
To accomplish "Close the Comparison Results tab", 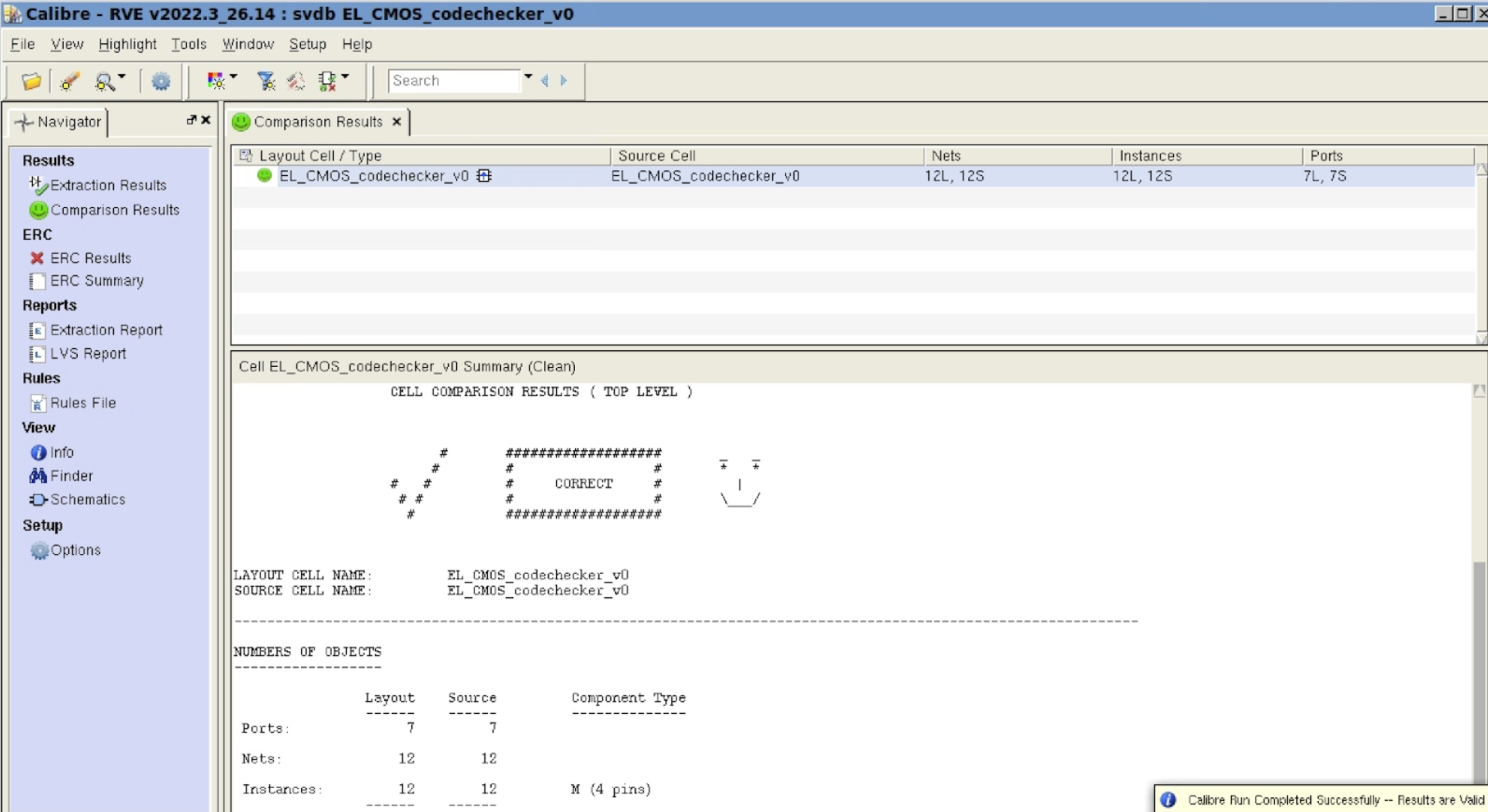I will click(x=396, y=122).
